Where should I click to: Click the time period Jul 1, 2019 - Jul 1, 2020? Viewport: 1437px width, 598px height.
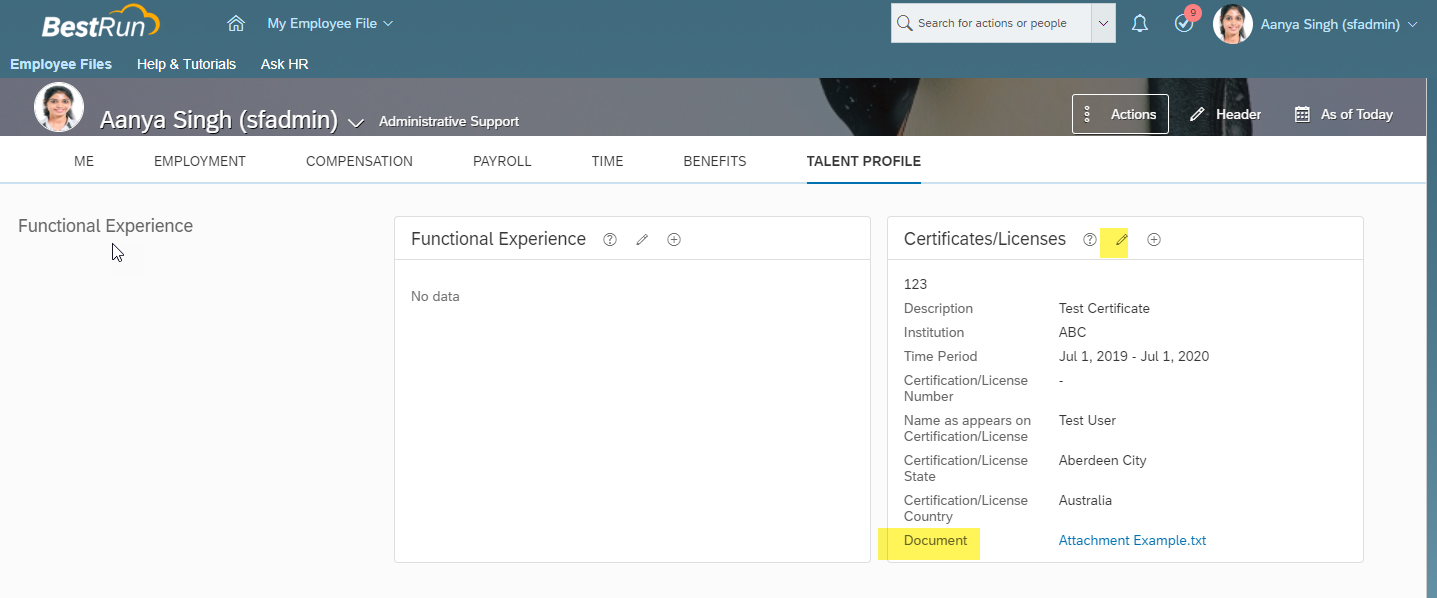click(1134, 356)
